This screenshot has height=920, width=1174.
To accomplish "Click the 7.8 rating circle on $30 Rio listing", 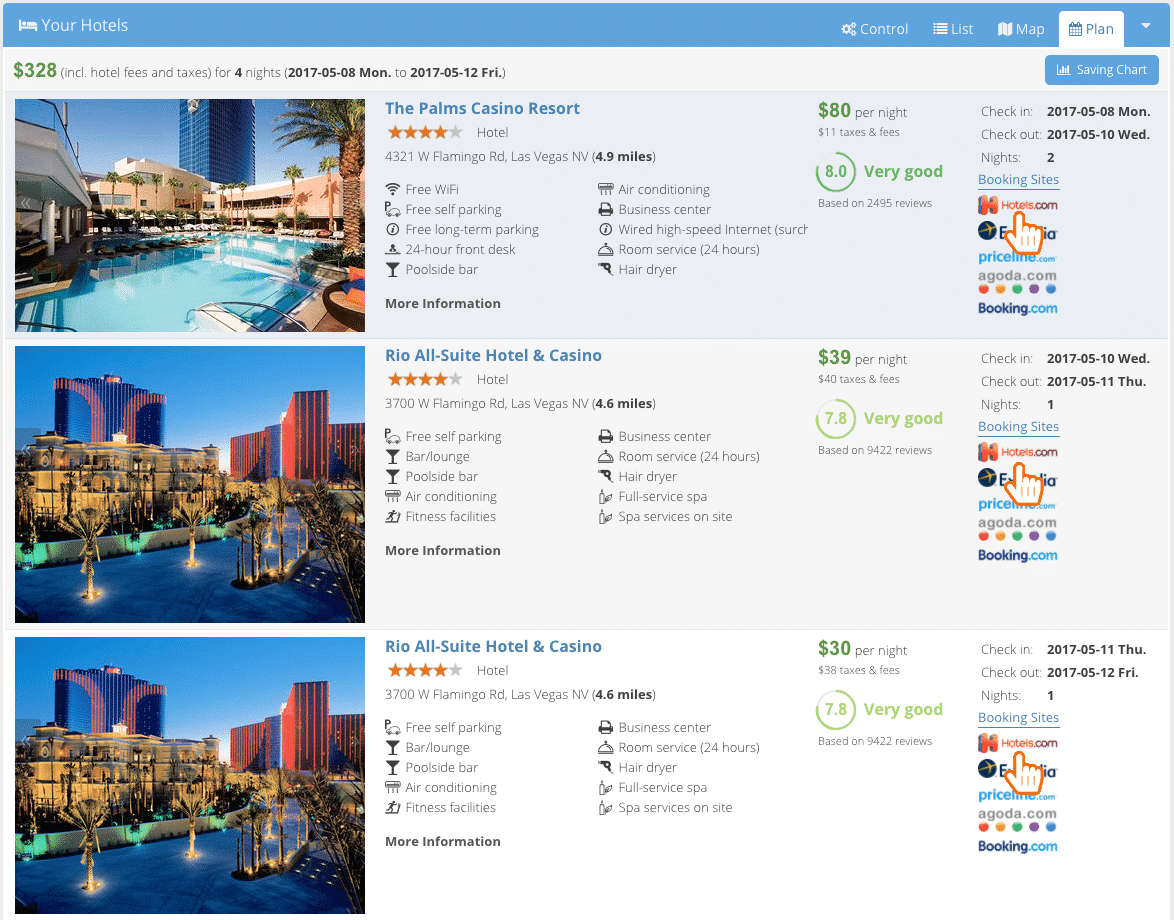I will (836, 710).
